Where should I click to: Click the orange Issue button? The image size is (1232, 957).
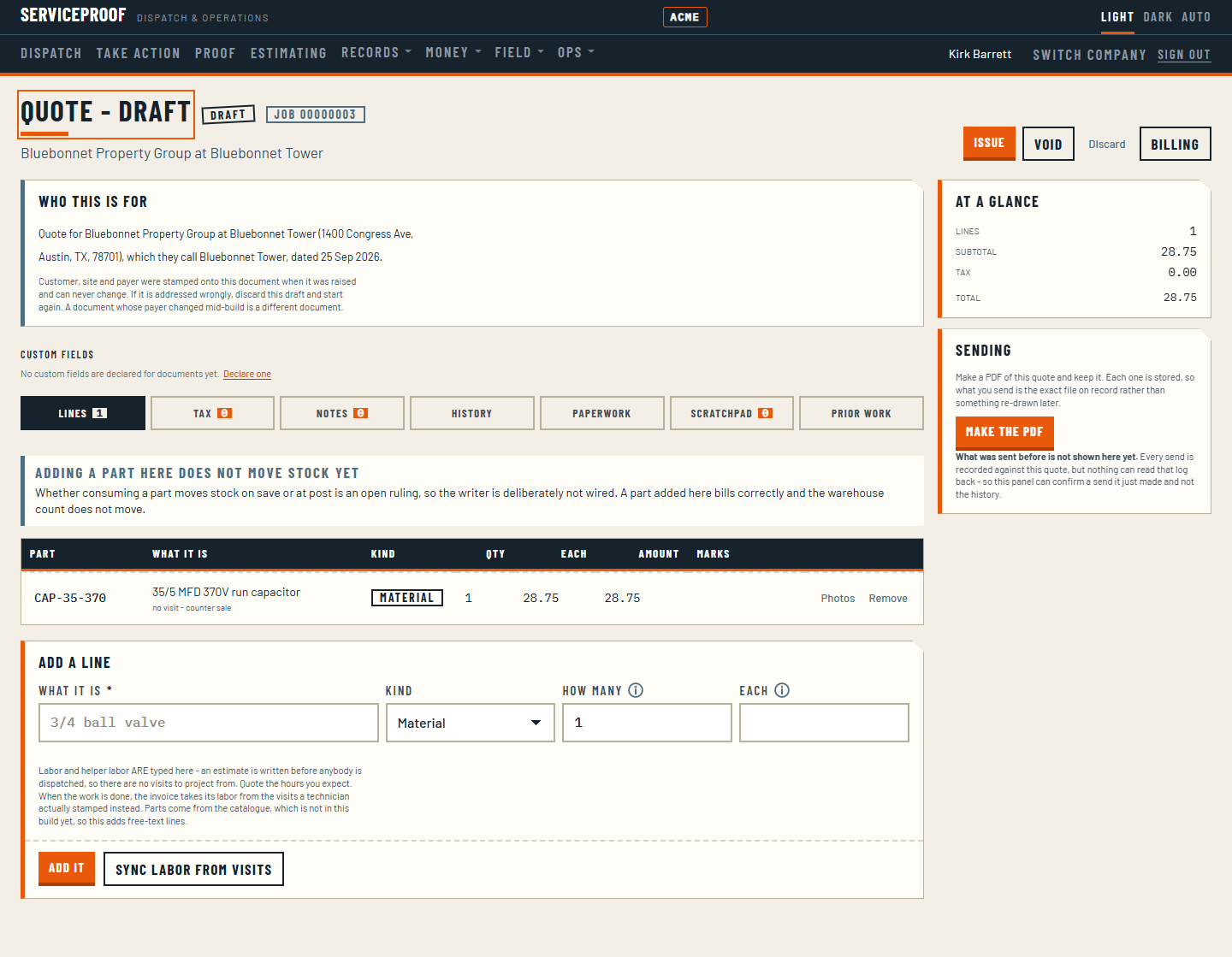point(989,143)
